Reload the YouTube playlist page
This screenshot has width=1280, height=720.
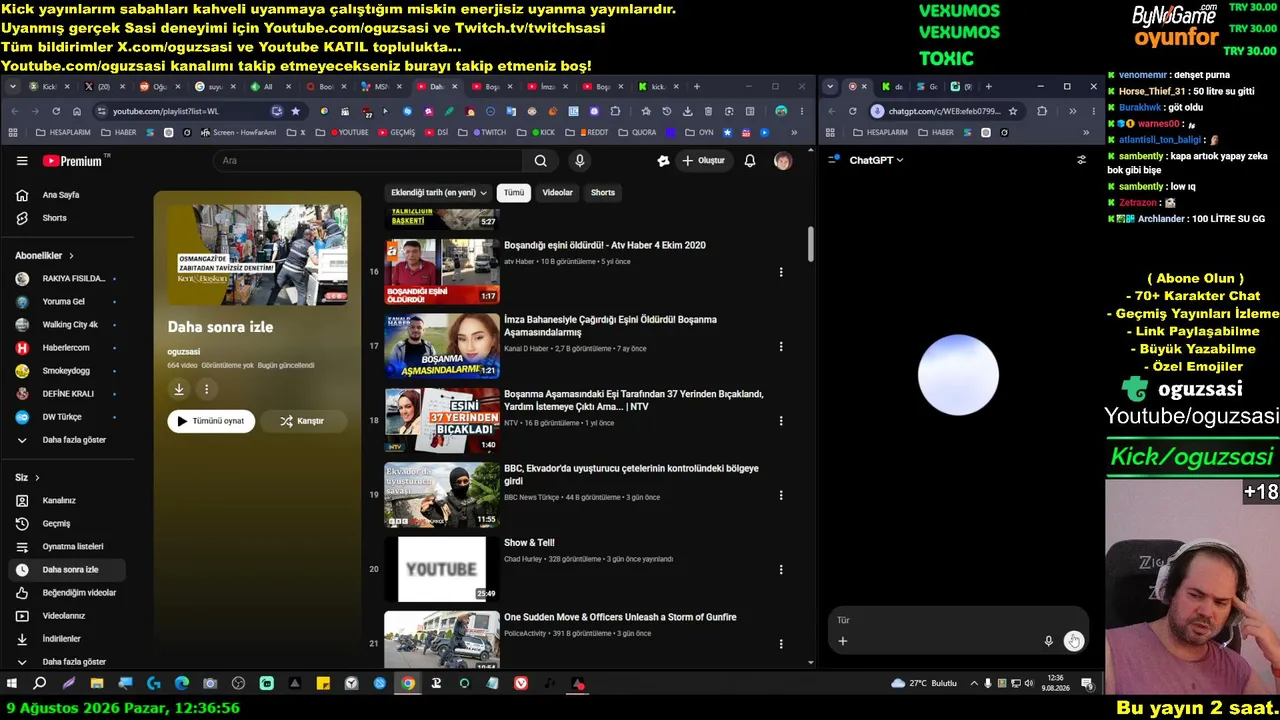[56, 111]
